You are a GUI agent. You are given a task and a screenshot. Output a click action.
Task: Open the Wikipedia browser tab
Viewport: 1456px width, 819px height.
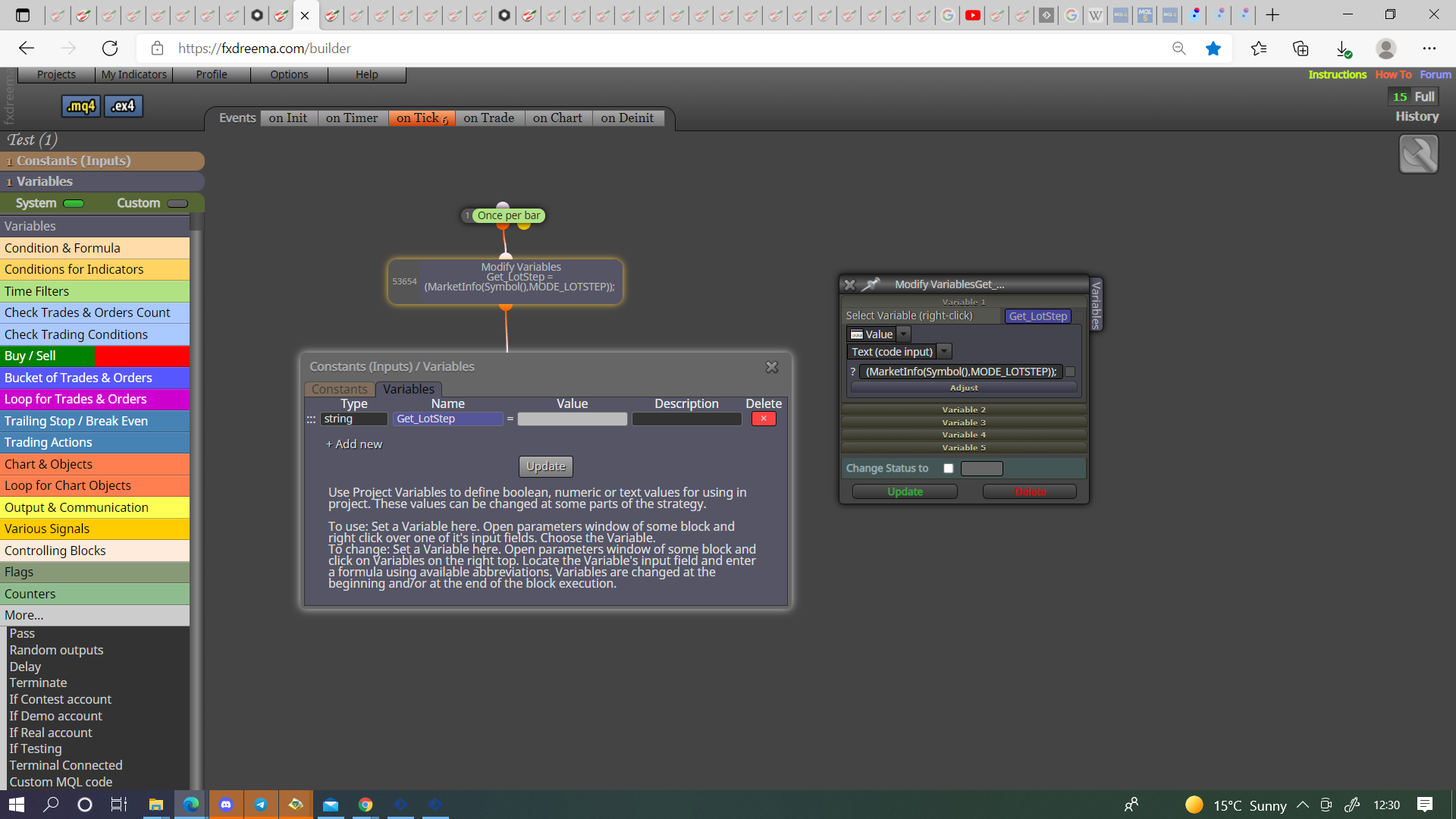coord(1096,15)
